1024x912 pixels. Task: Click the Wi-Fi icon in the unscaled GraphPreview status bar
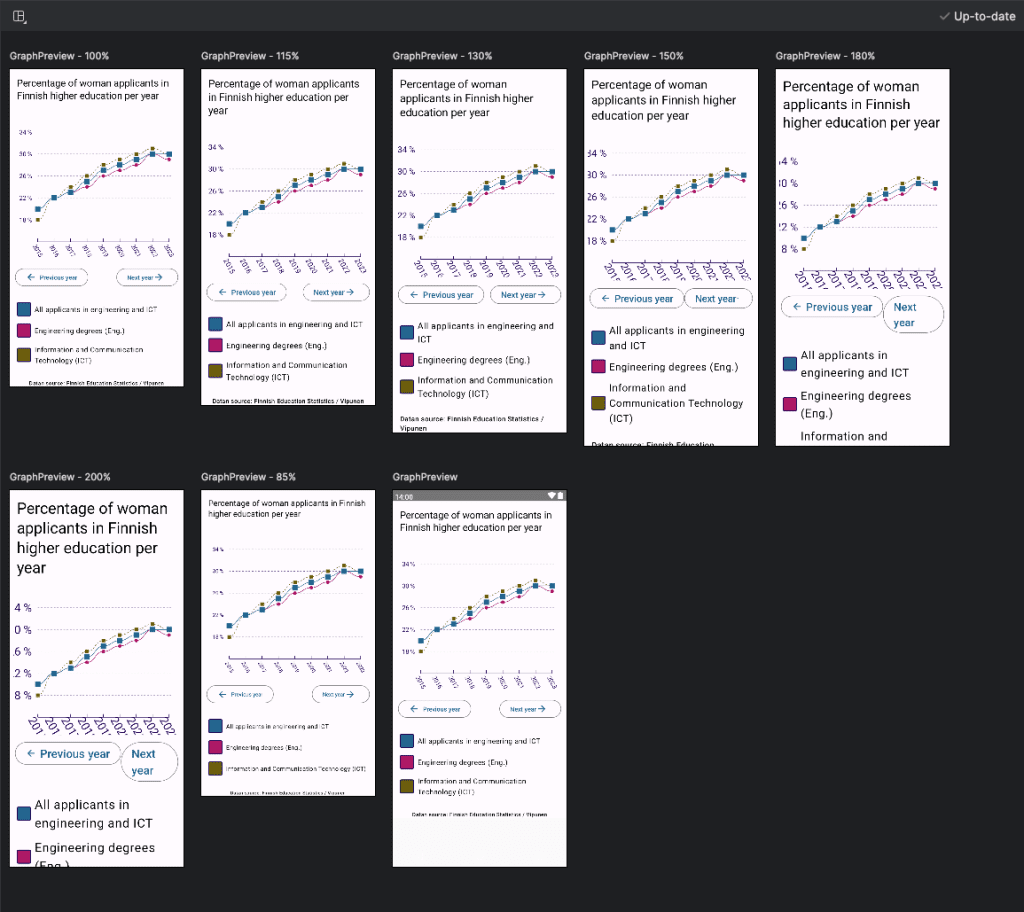(551, 496)
